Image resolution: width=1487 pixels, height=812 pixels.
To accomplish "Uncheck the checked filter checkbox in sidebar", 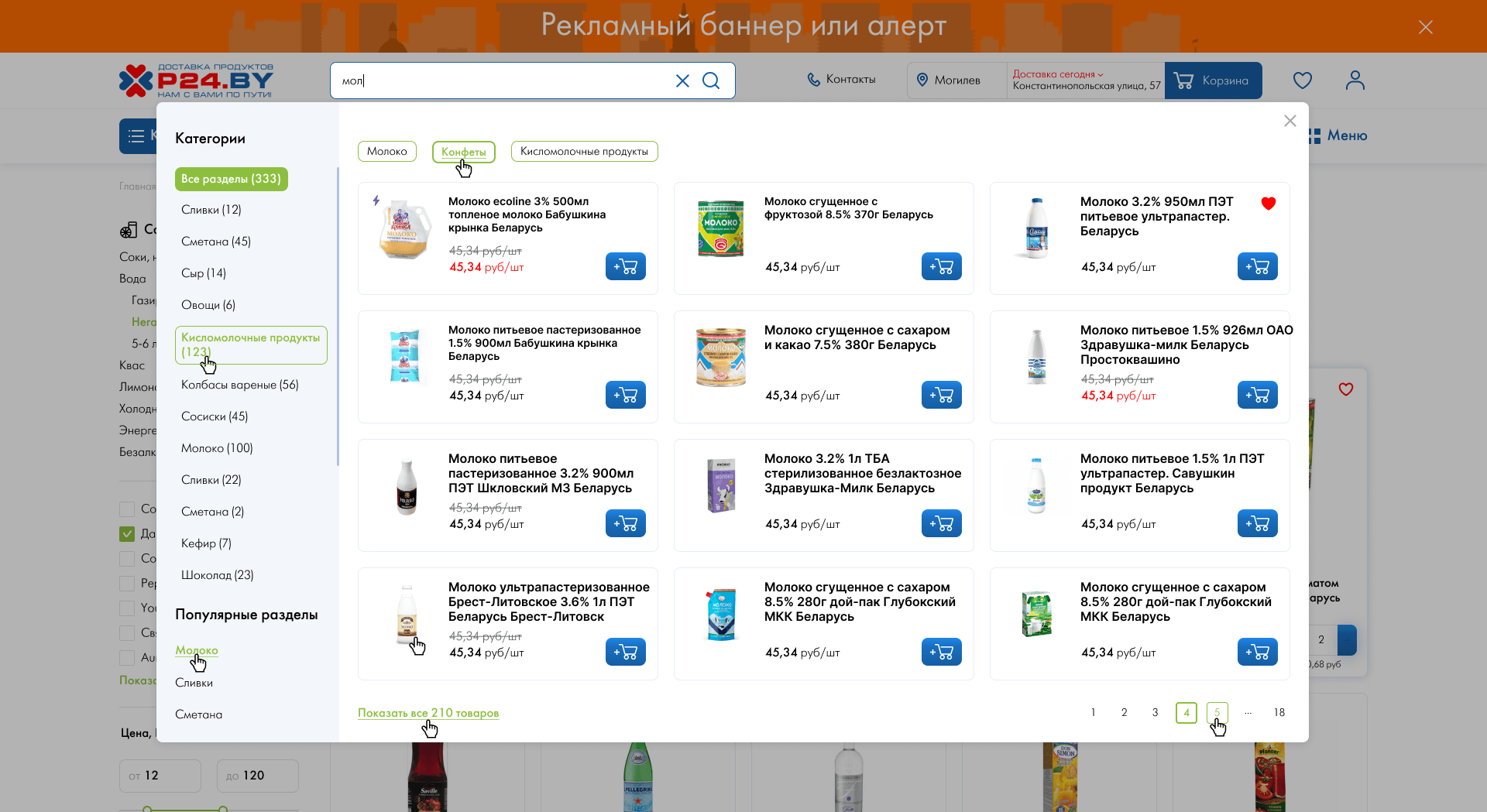I will coord(127,534).
